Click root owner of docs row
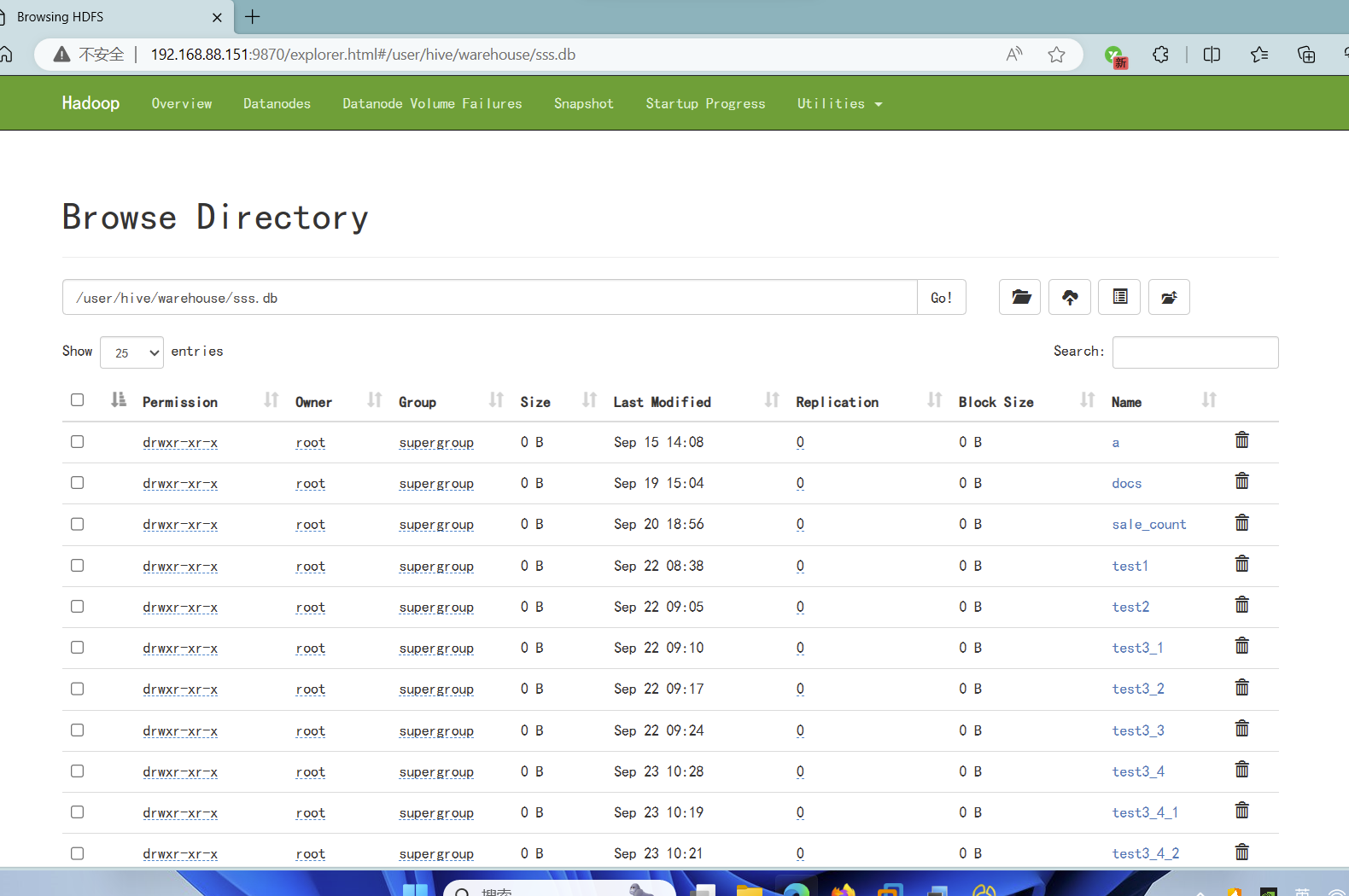The width and height of the screenshot is (1349, 896). (x=311, y=484)
